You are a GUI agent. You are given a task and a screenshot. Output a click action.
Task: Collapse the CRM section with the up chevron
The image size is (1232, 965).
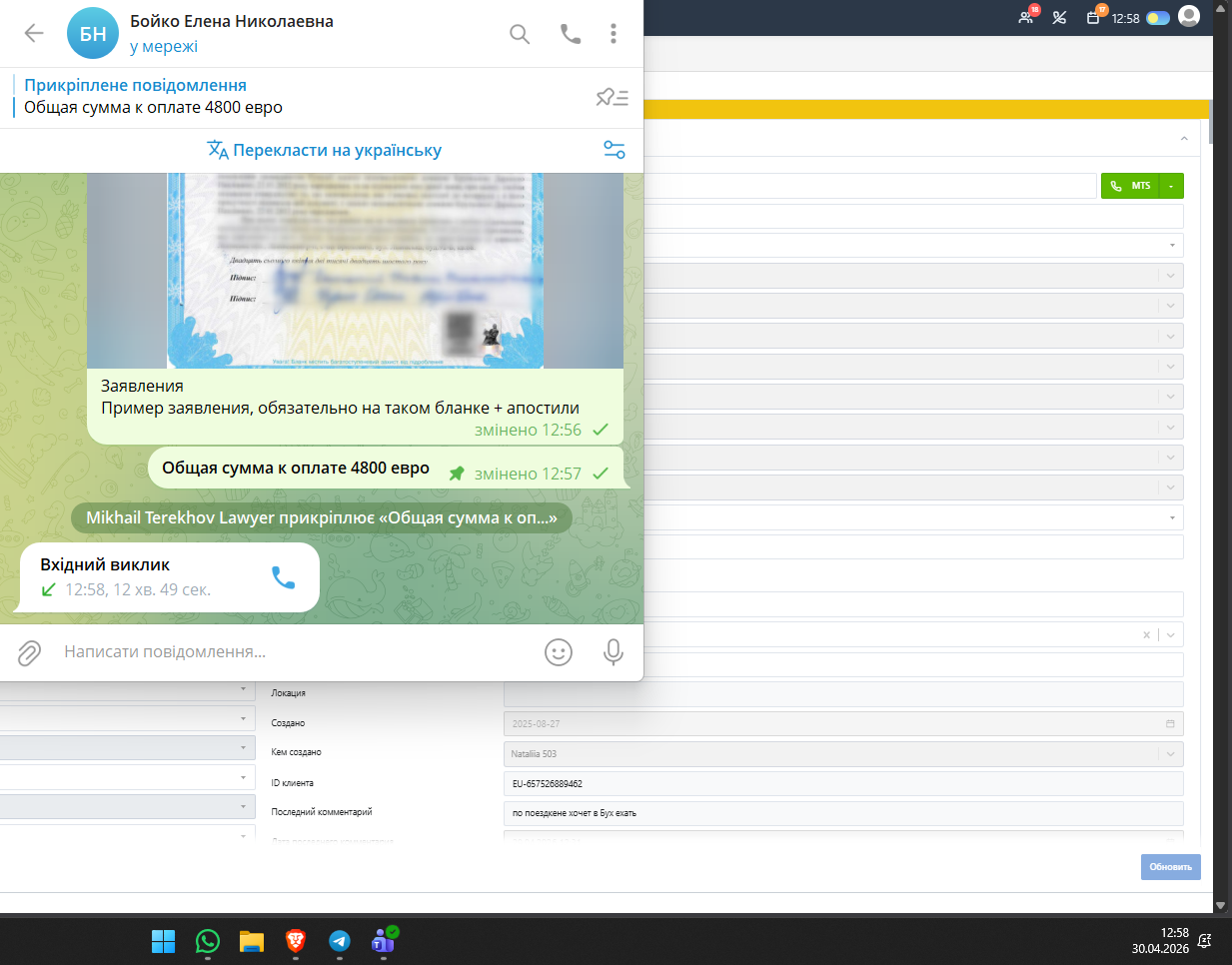[x=1184, y=139]
